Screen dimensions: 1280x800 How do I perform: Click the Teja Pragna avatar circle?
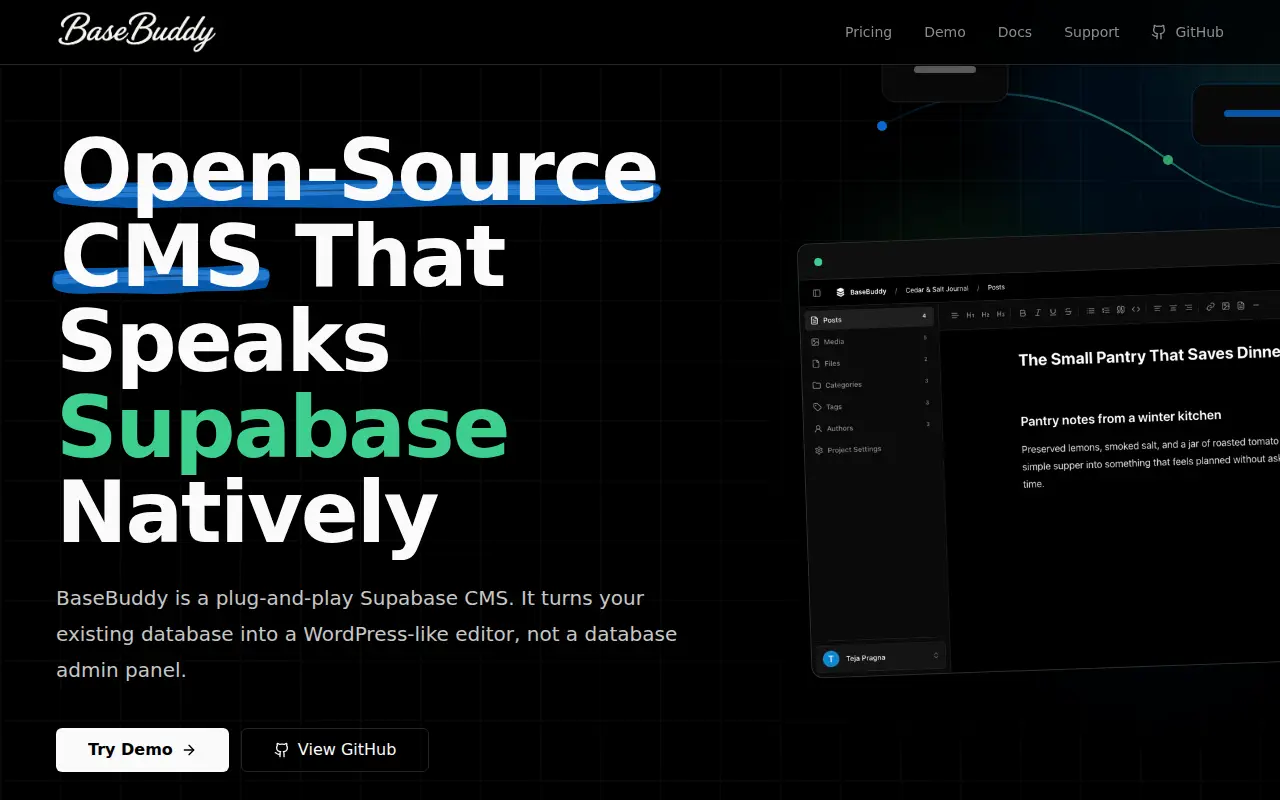pyautogui.click(x=831, y=659)
